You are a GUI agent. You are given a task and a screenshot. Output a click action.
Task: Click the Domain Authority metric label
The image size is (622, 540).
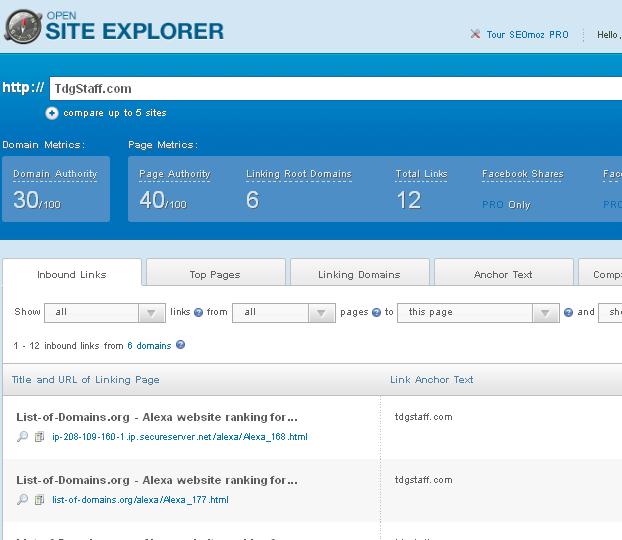pos(55,174)
